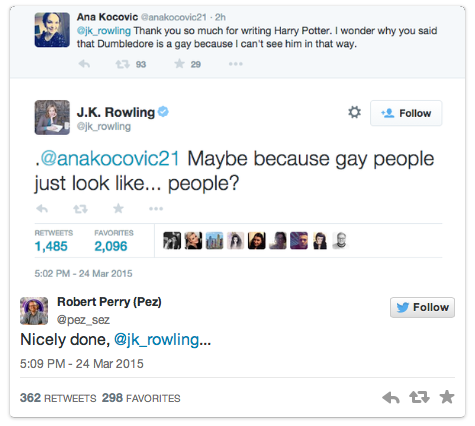View the 1,485 retweets list

coord(53,241)
